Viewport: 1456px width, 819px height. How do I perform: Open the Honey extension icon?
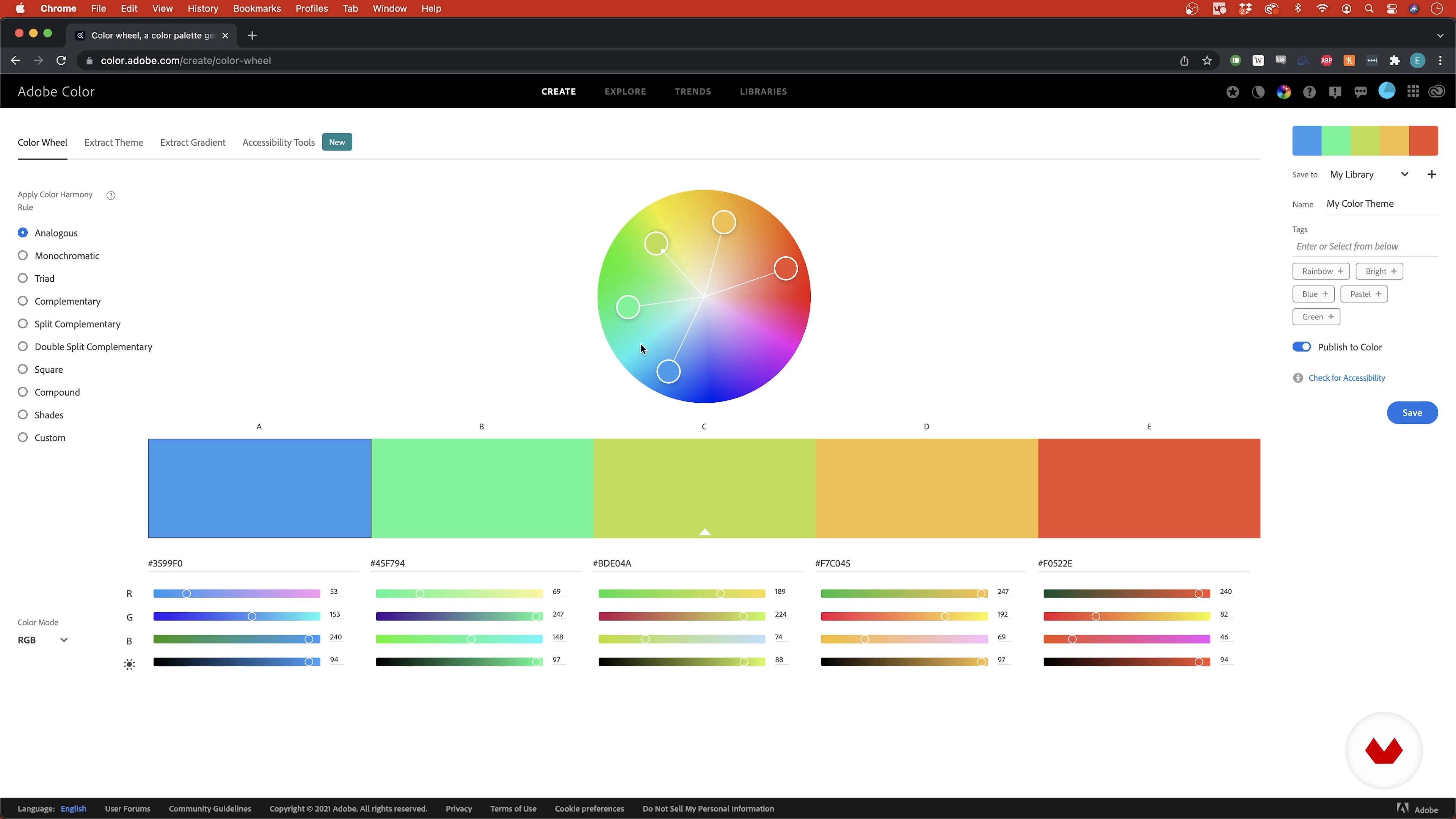click(1349, 61)
